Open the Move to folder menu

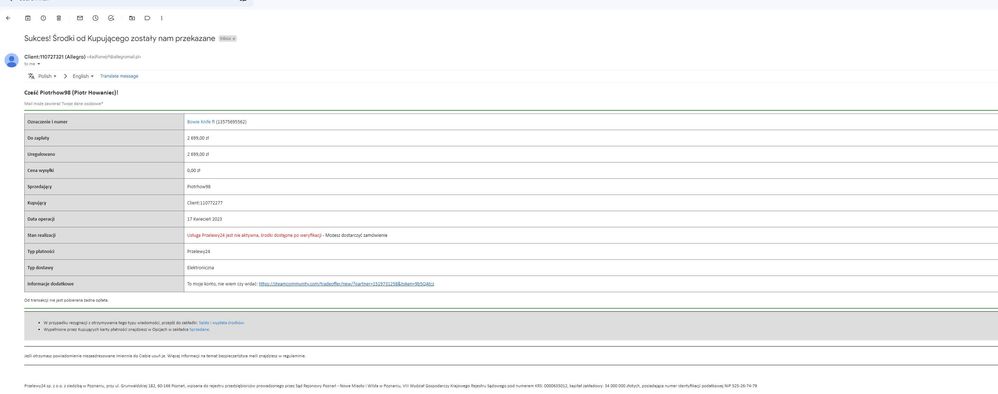[x=132, y=18]
